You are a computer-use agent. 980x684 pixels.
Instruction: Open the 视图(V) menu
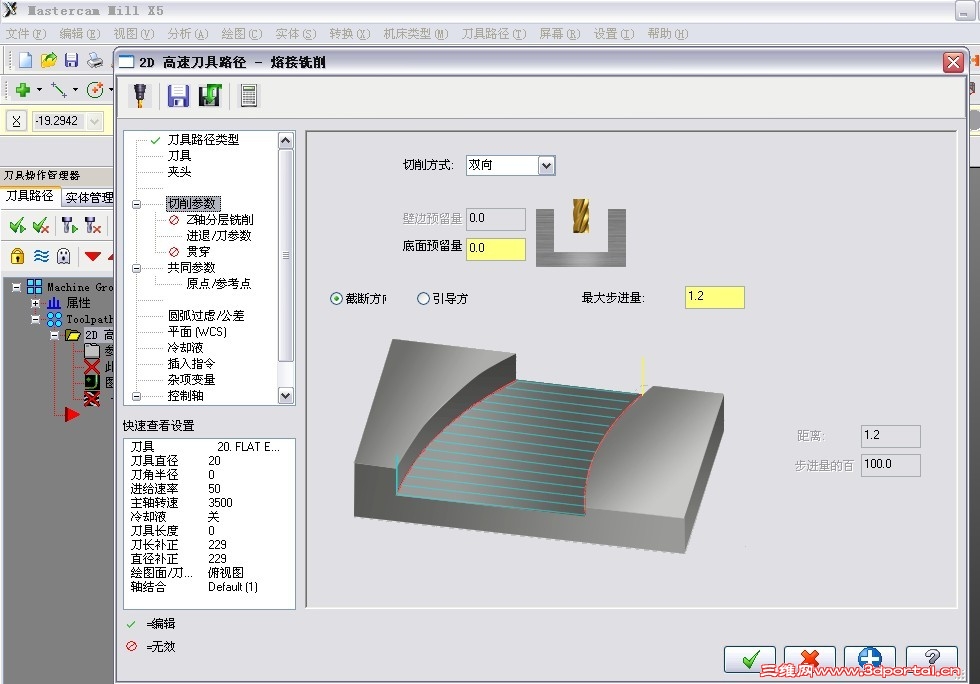pos(134,34)
